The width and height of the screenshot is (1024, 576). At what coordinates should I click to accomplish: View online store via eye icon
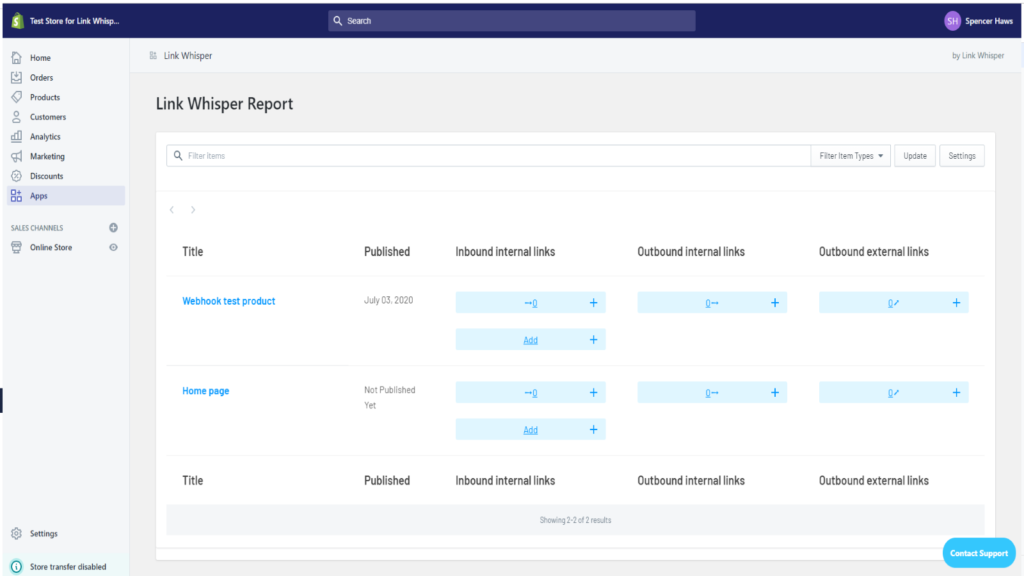pyautogui.click(x=113, y=248)
